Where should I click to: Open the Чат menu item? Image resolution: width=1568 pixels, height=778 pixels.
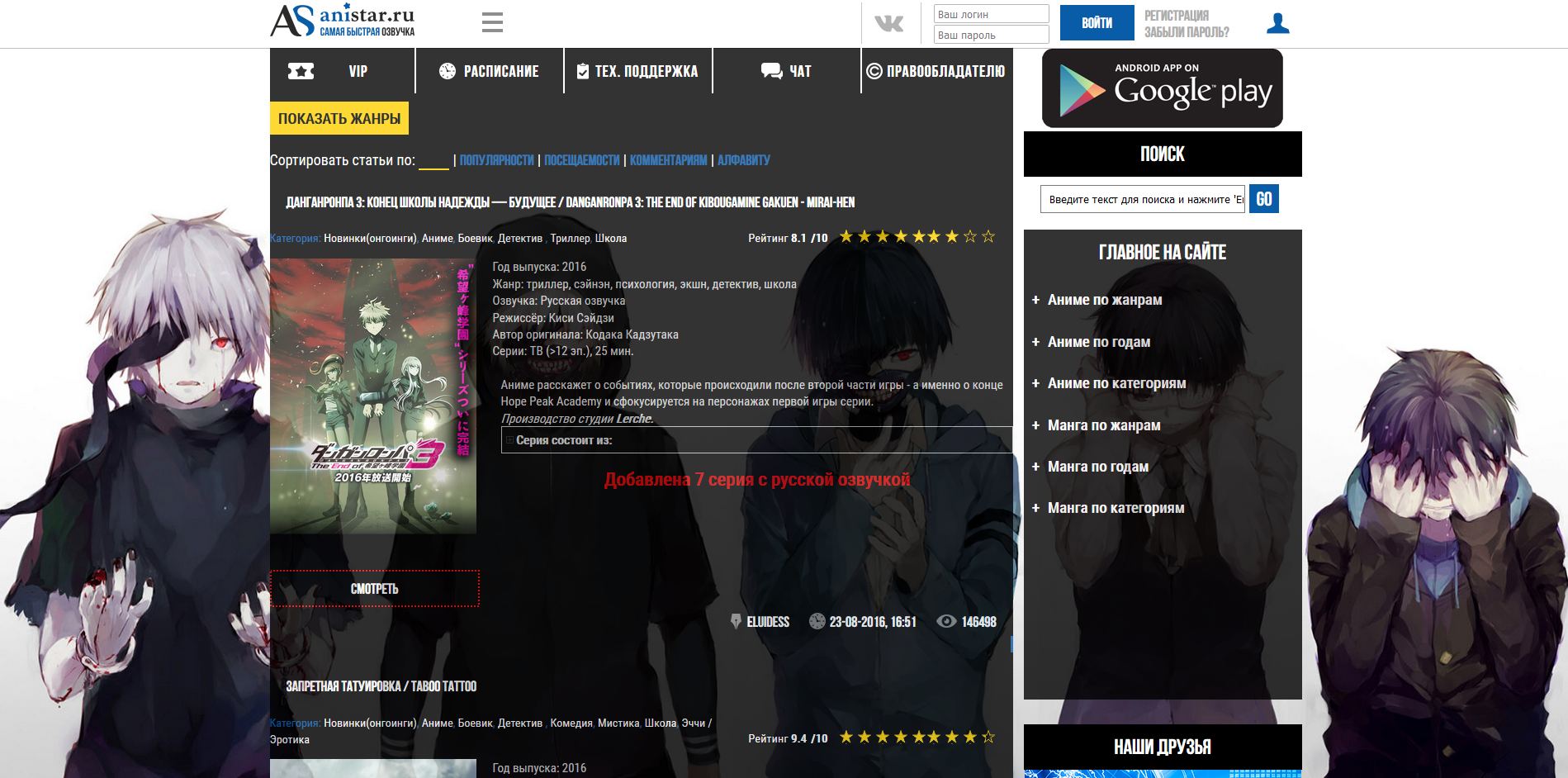pyautogui.click(x=787, y=70)
